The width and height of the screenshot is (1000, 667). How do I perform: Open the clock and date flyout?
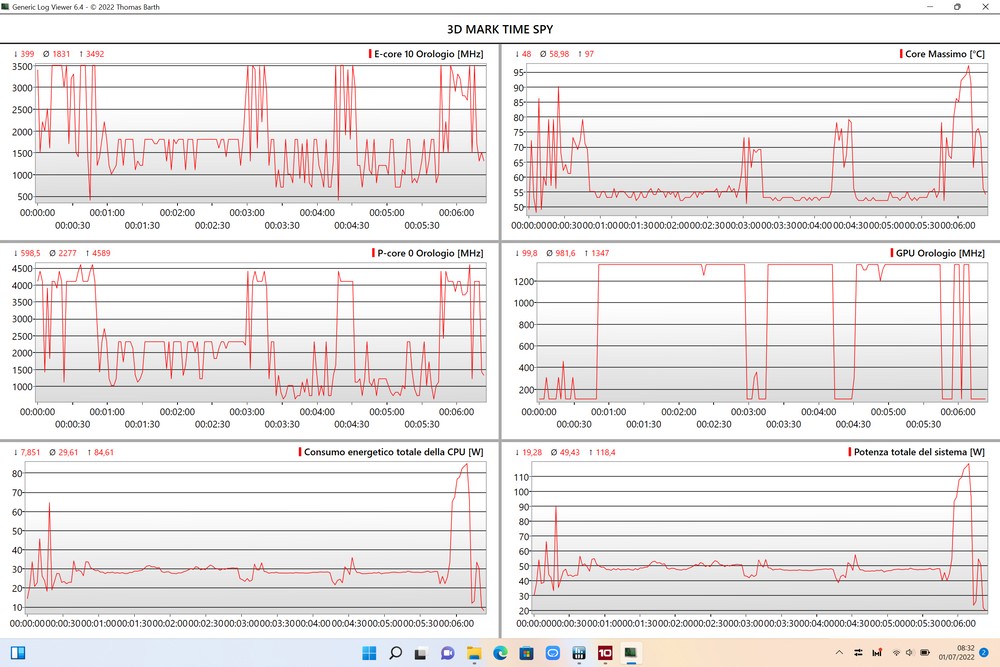[956, 652]
